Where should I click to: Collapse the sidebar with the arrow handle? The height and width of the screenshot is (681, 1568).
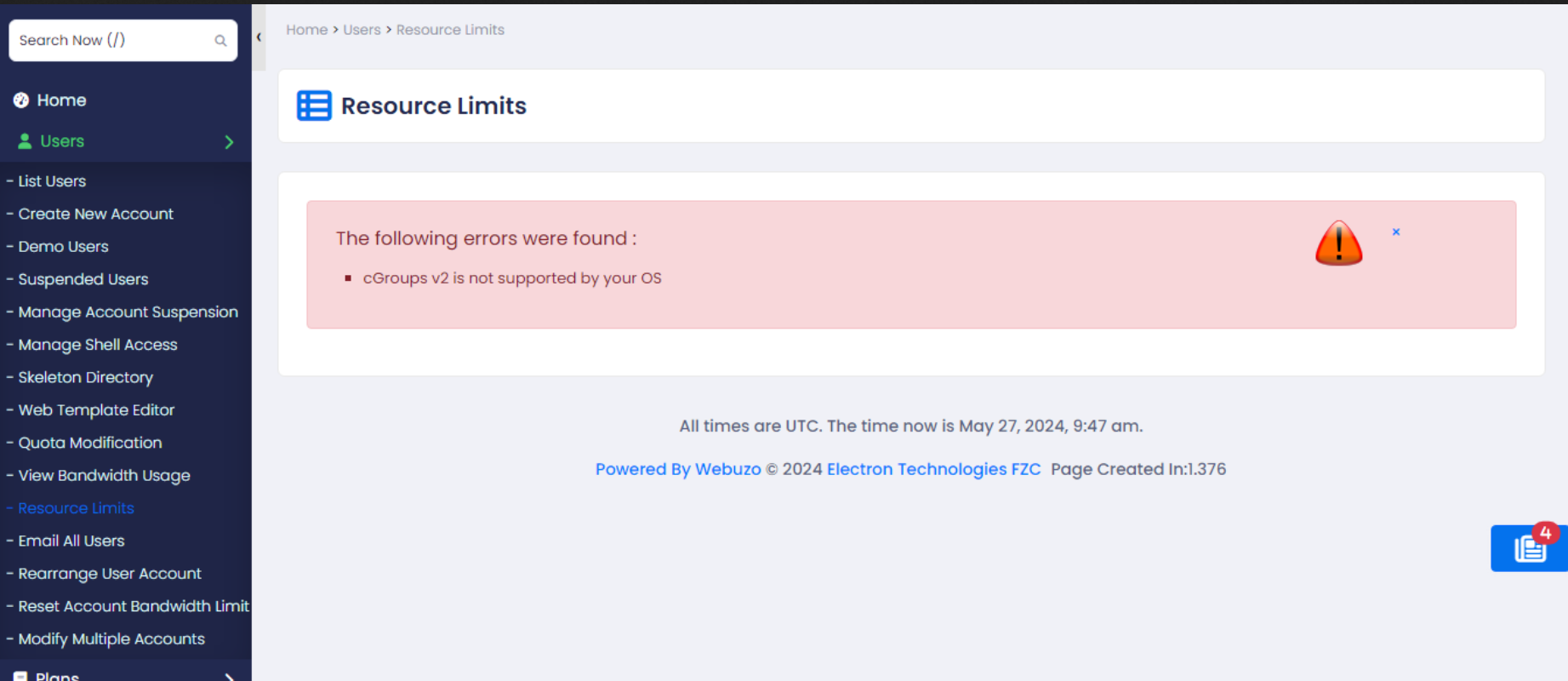[259, 37]
